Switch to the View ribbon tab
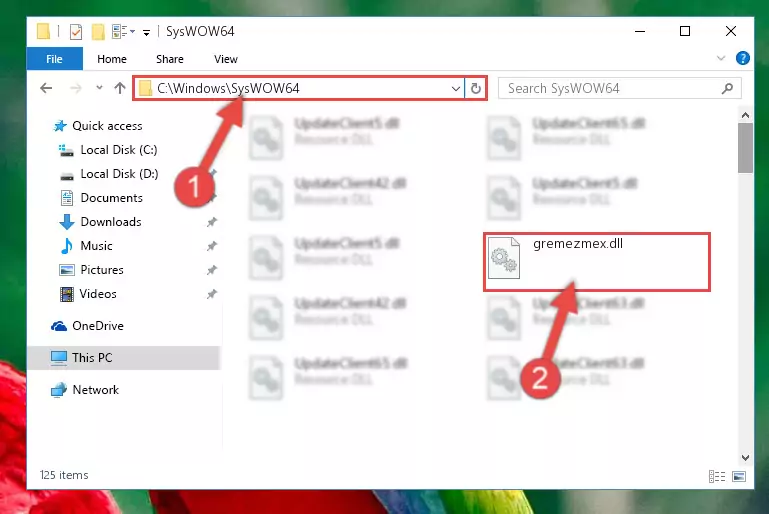This screenshot has height=514, width=769. (226, 59)
